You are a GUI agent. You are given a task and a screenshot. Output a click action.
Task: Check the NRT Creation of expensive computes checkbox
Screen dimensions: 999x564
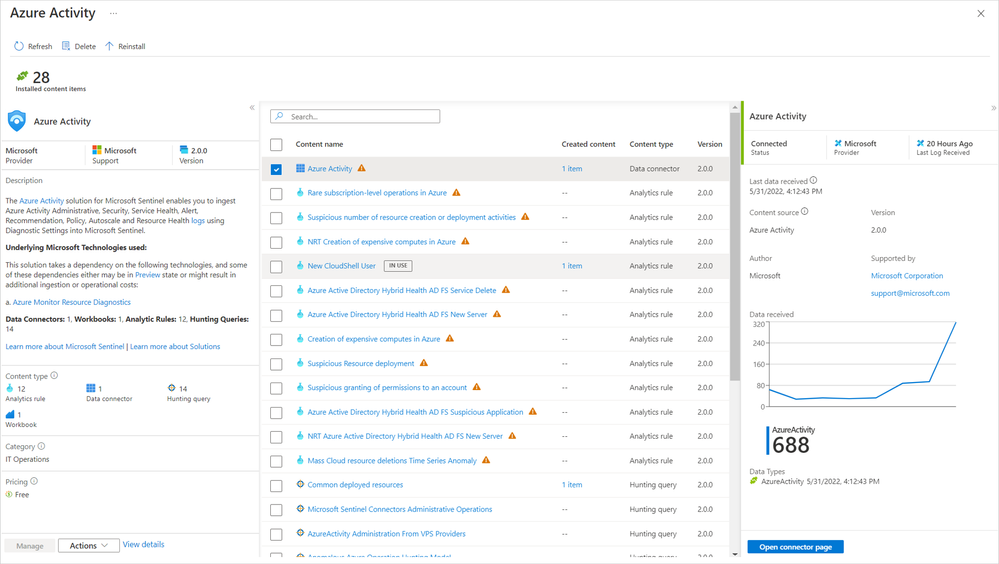click(x=276, y=242)
